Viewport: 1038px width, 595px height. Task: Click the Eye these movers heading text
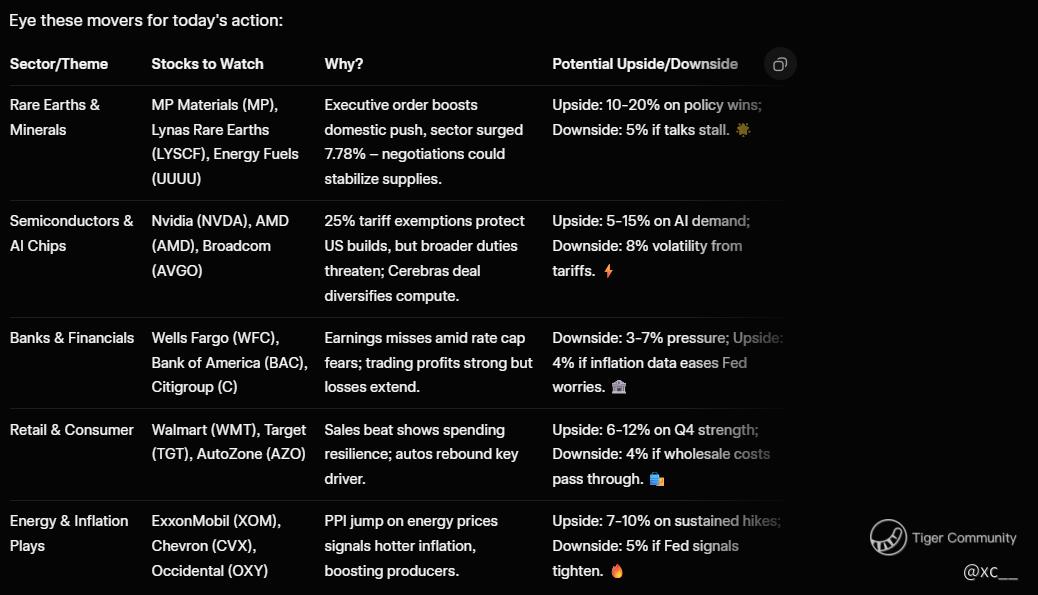point(146,20)
